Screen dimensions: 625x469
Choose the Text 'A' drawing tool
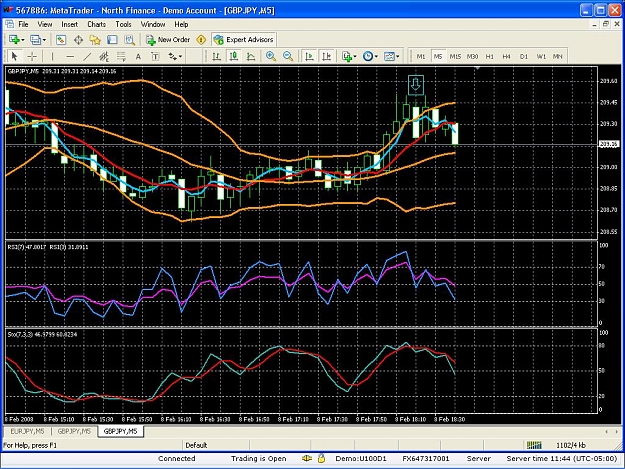pyautogui.click(x=138, y=56)
